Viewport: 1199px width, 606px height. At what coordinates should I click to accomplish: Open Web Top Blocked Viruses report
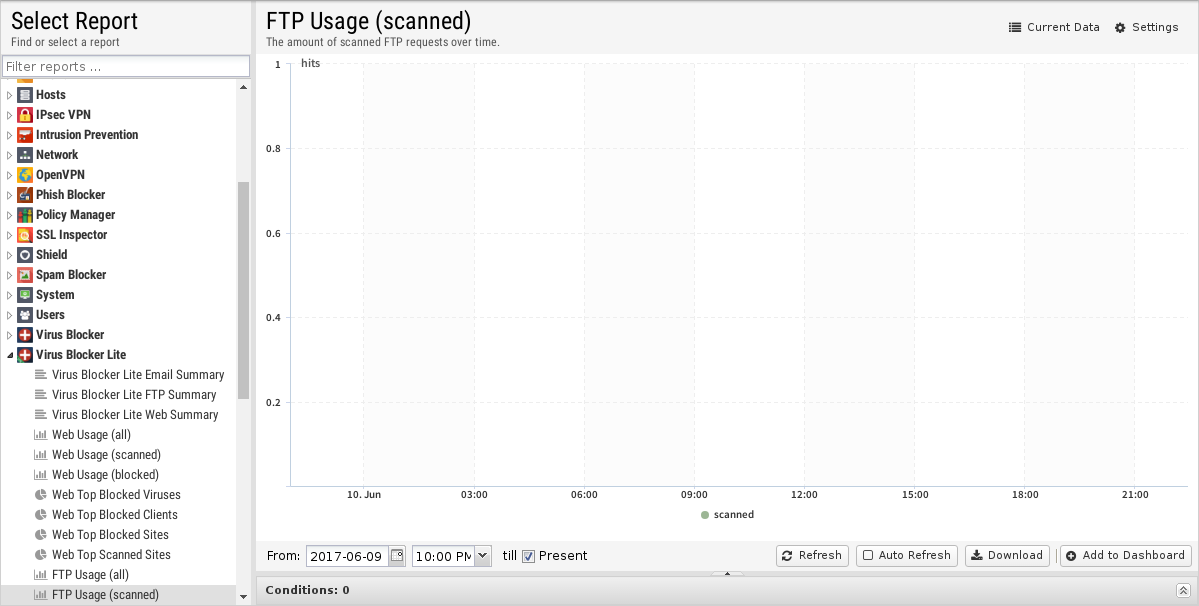click(116, 495)
